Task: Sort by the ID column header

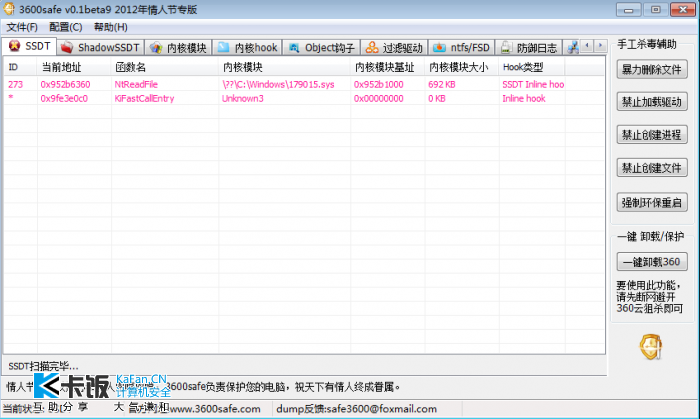Action: (21, 67)
